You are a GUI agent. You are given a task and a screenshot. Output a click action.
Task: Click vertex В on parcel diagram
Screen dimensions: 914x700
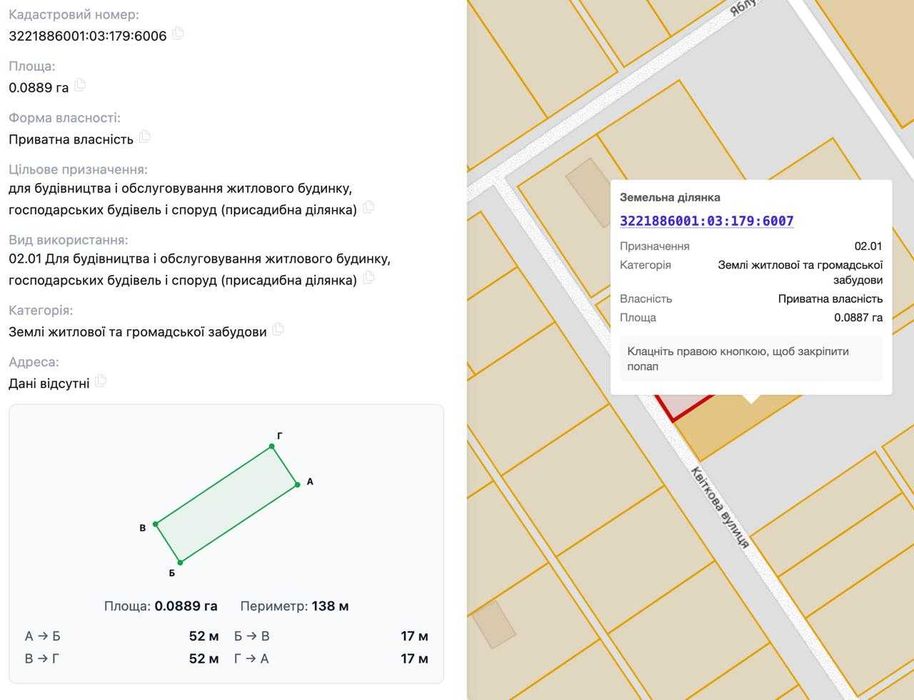156,524
